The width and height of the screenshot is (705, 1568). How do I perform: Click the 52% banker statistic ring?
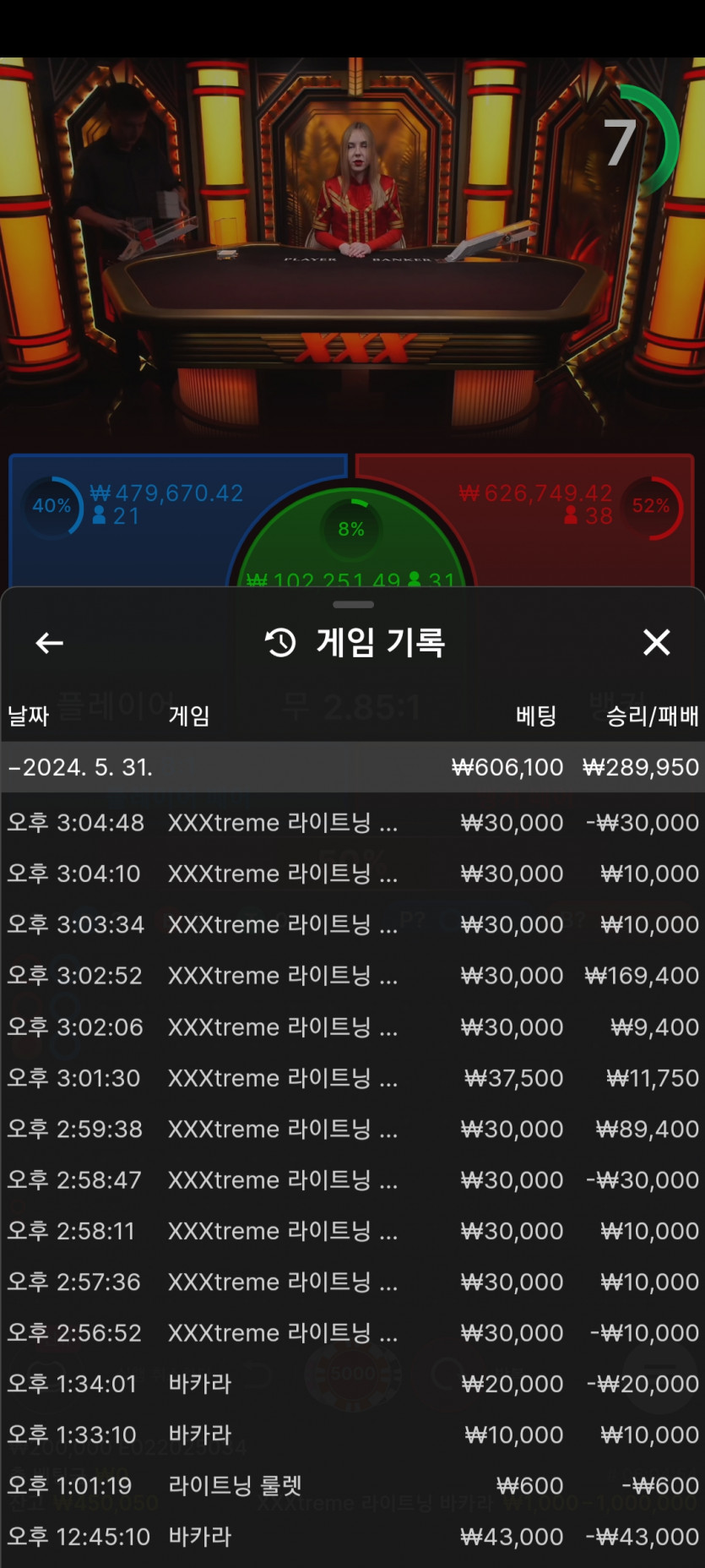(651, 506)
